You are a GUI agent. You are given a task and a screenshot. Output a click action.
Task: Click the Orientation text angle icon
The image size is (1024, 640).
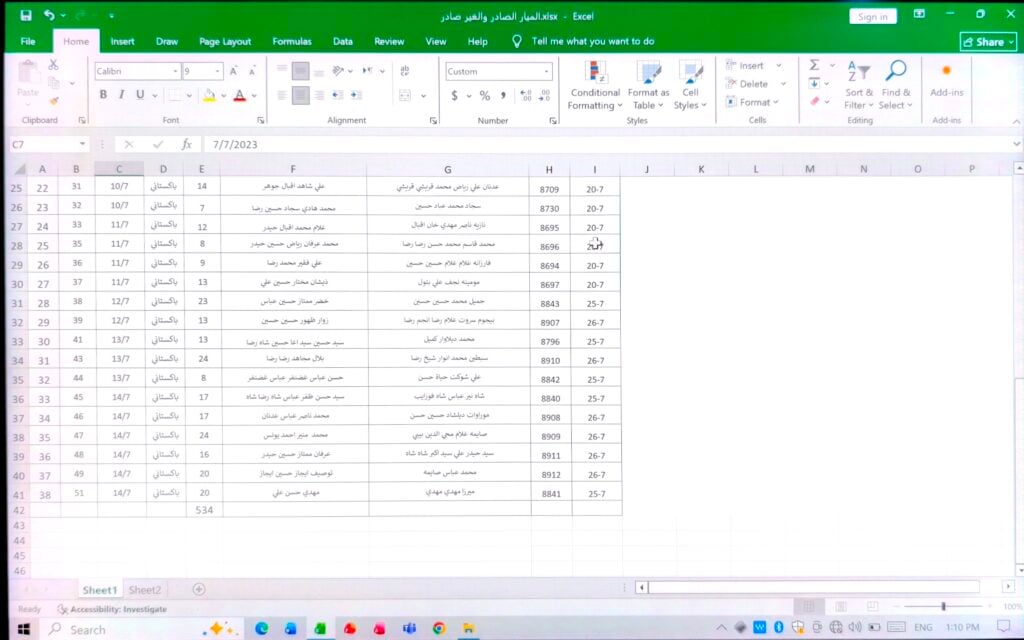point(338,71)
